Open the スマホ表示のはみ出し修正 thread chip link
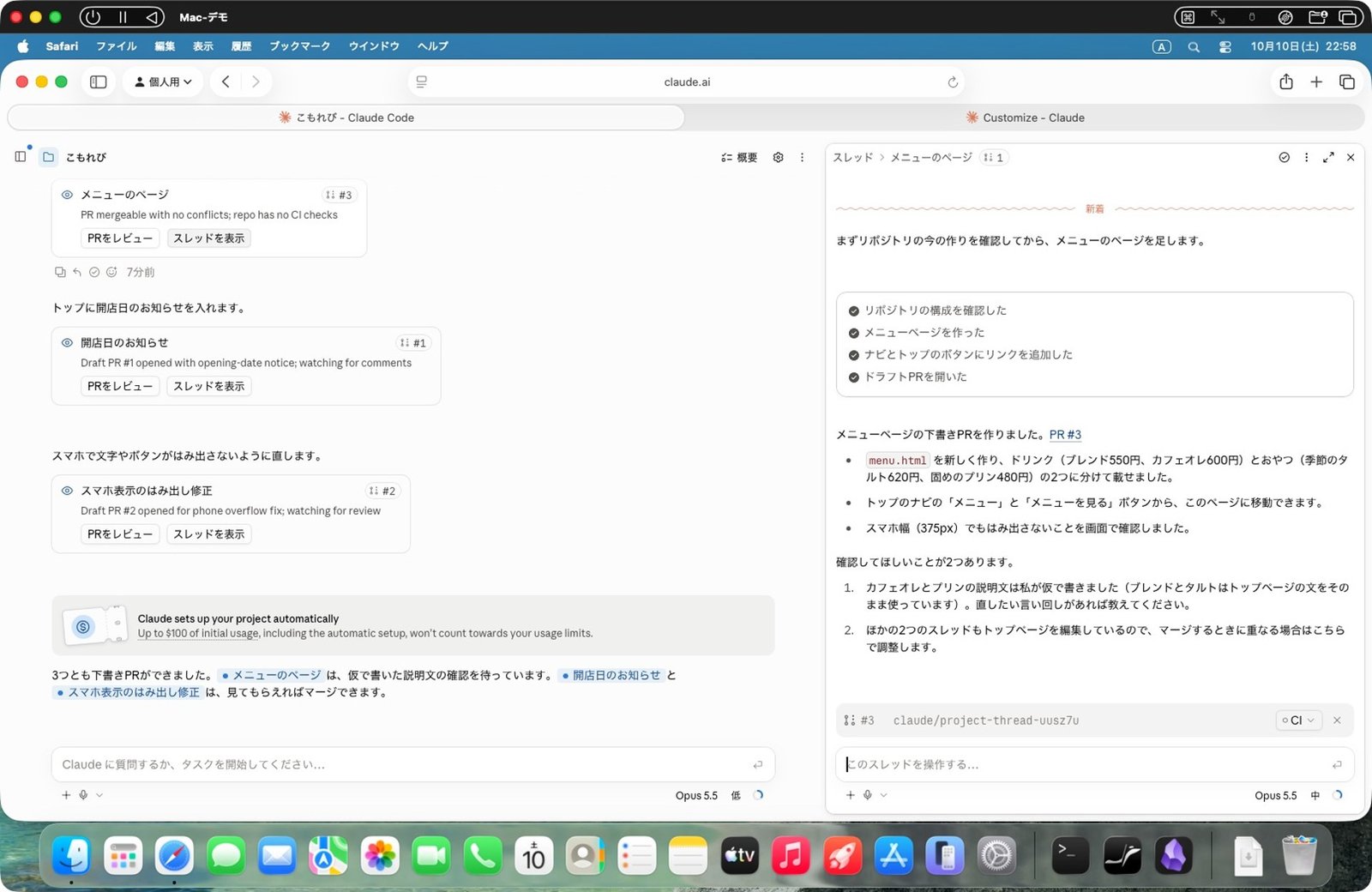The width and height of the screenshot is (1372, 892). click(128, 693)
